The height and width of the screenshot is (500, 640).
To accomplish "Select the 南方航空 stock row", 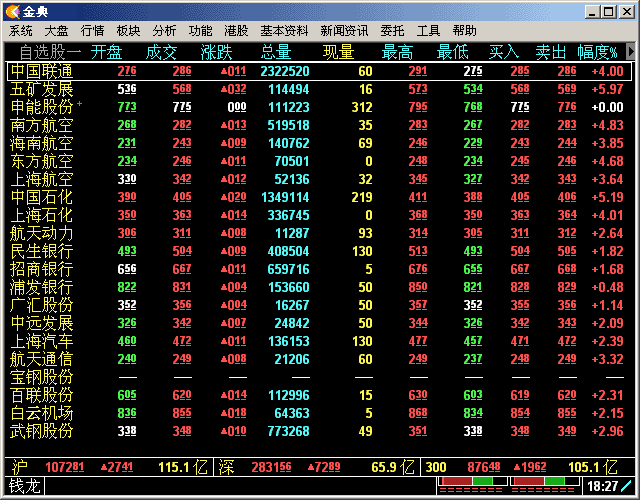I will [x=319, y=125].
